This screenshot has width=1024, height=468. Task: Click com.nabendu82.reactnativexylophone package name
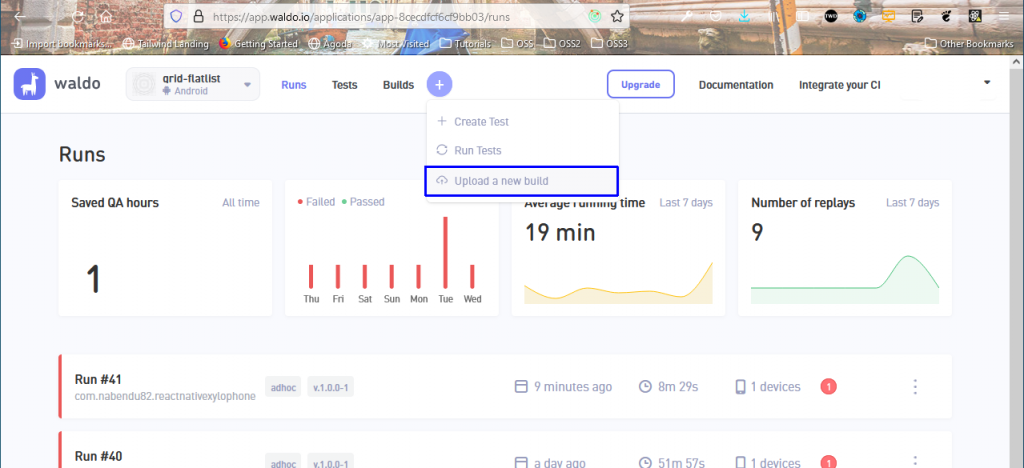[x=165, y=396]
